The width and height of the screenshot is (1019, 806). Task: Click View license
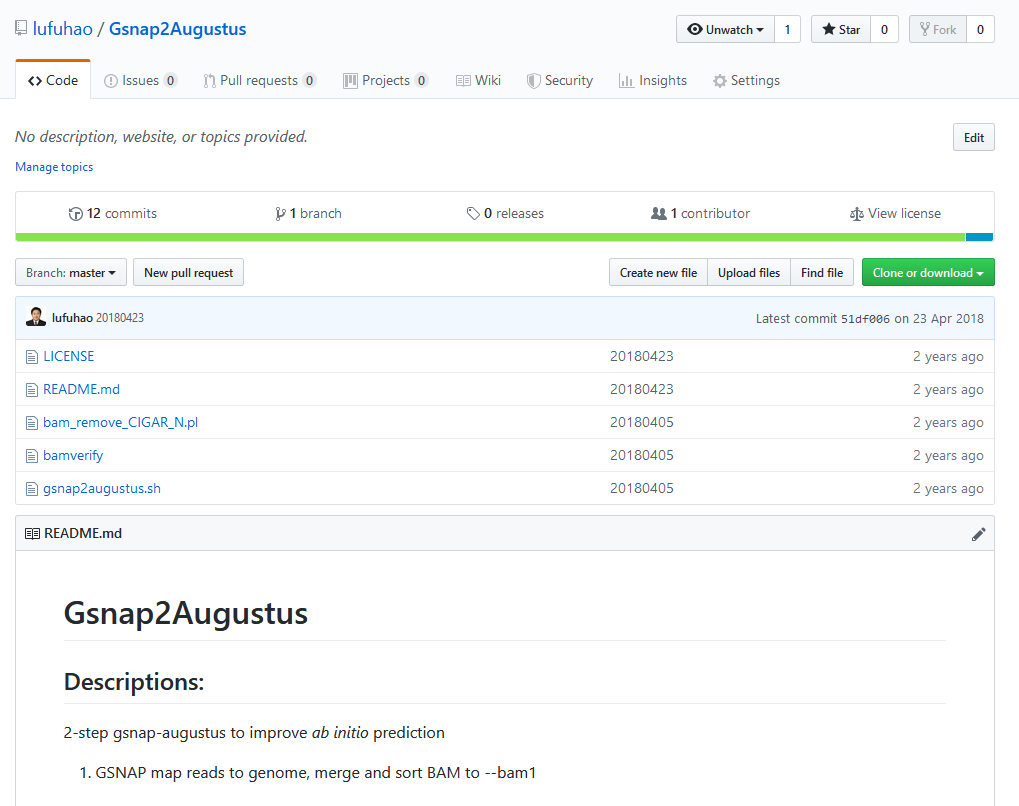click(x=896, y=213)
